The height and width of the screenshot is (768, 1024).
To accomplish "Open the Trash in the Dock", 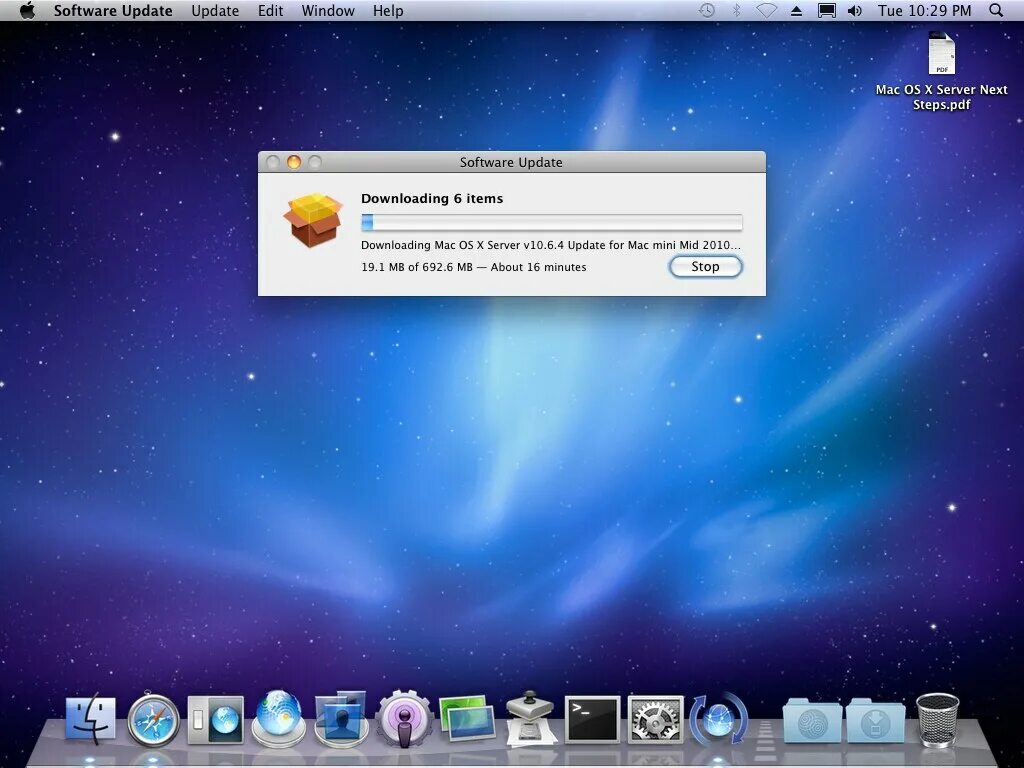I will tap(937, 719).
